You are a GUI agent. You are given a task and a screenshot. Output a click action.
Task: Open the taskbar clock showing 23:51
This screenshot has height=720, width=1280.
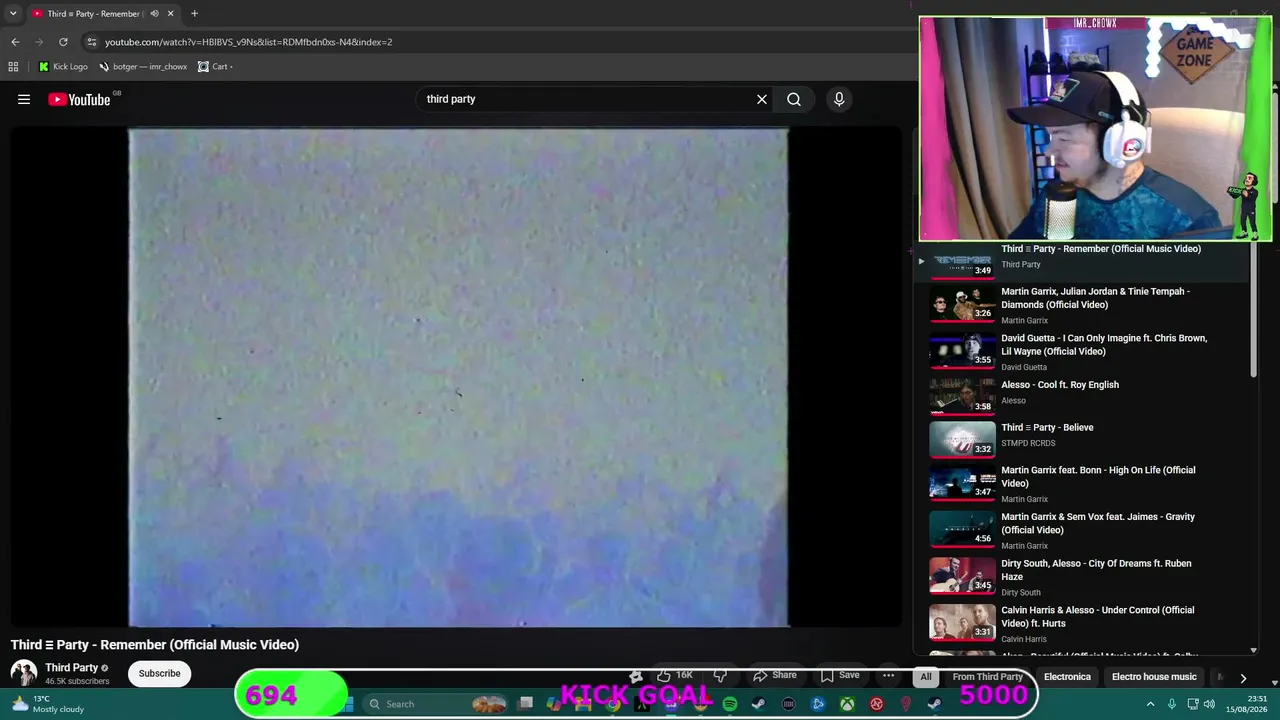point(1248,704)
